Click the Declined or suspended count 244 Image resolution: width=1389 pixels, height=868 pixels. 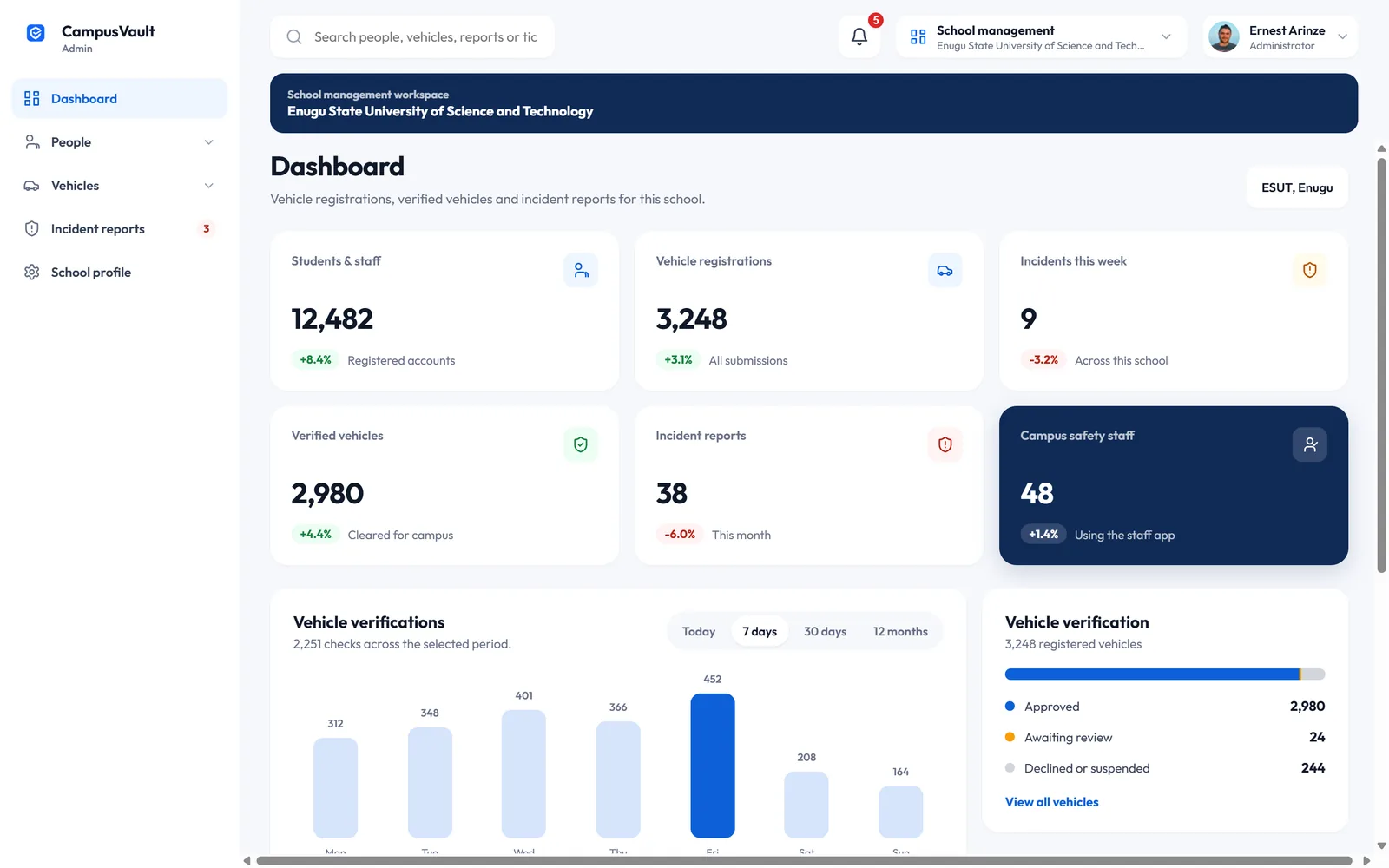[1313, 768]
